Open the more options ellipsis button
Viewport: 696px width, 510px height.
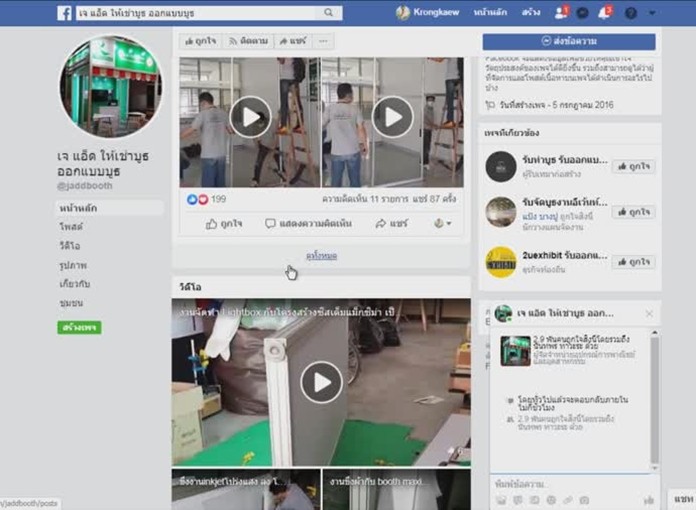pos(322,41)
